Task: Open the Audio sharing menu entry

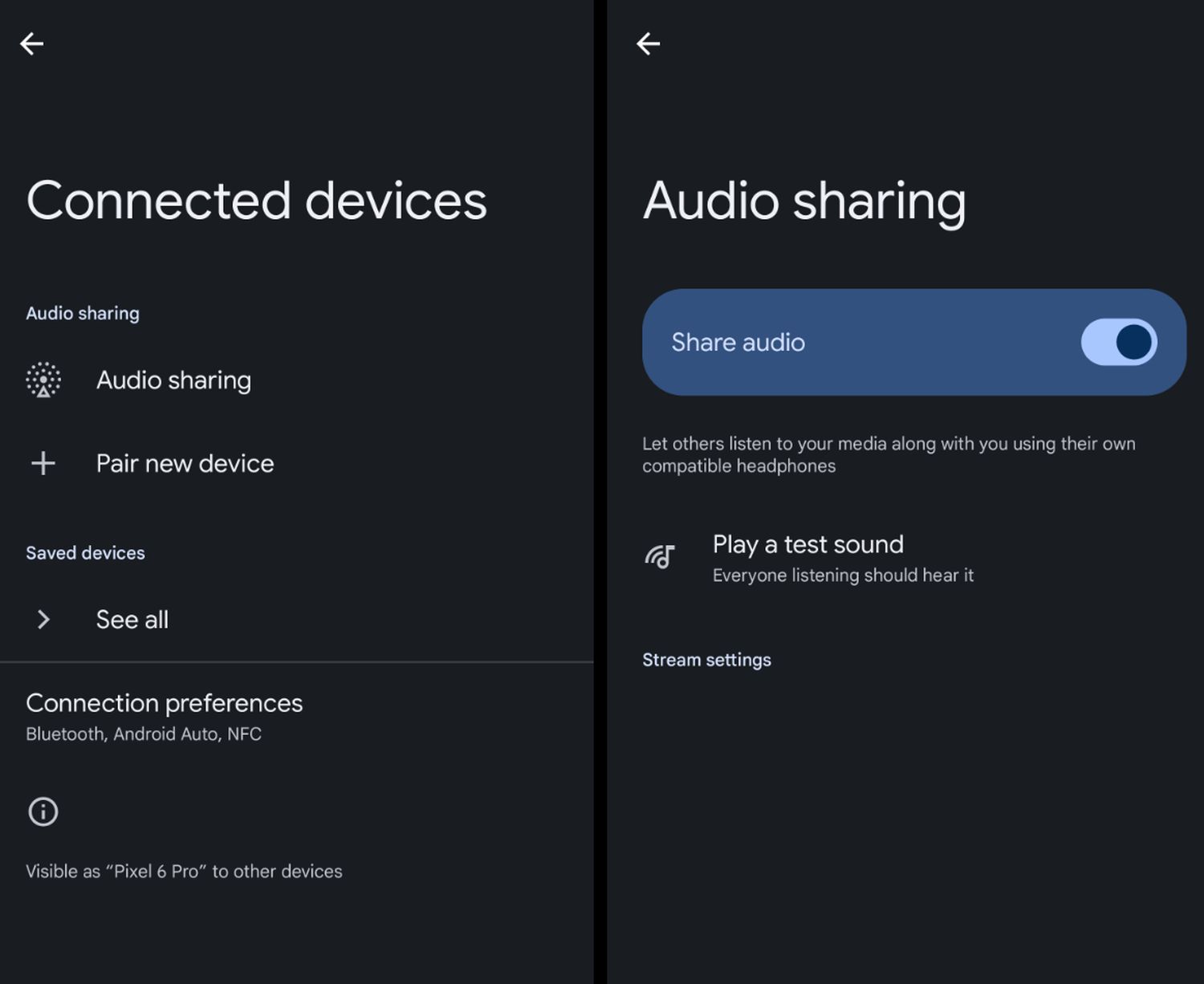Action: 173,380
